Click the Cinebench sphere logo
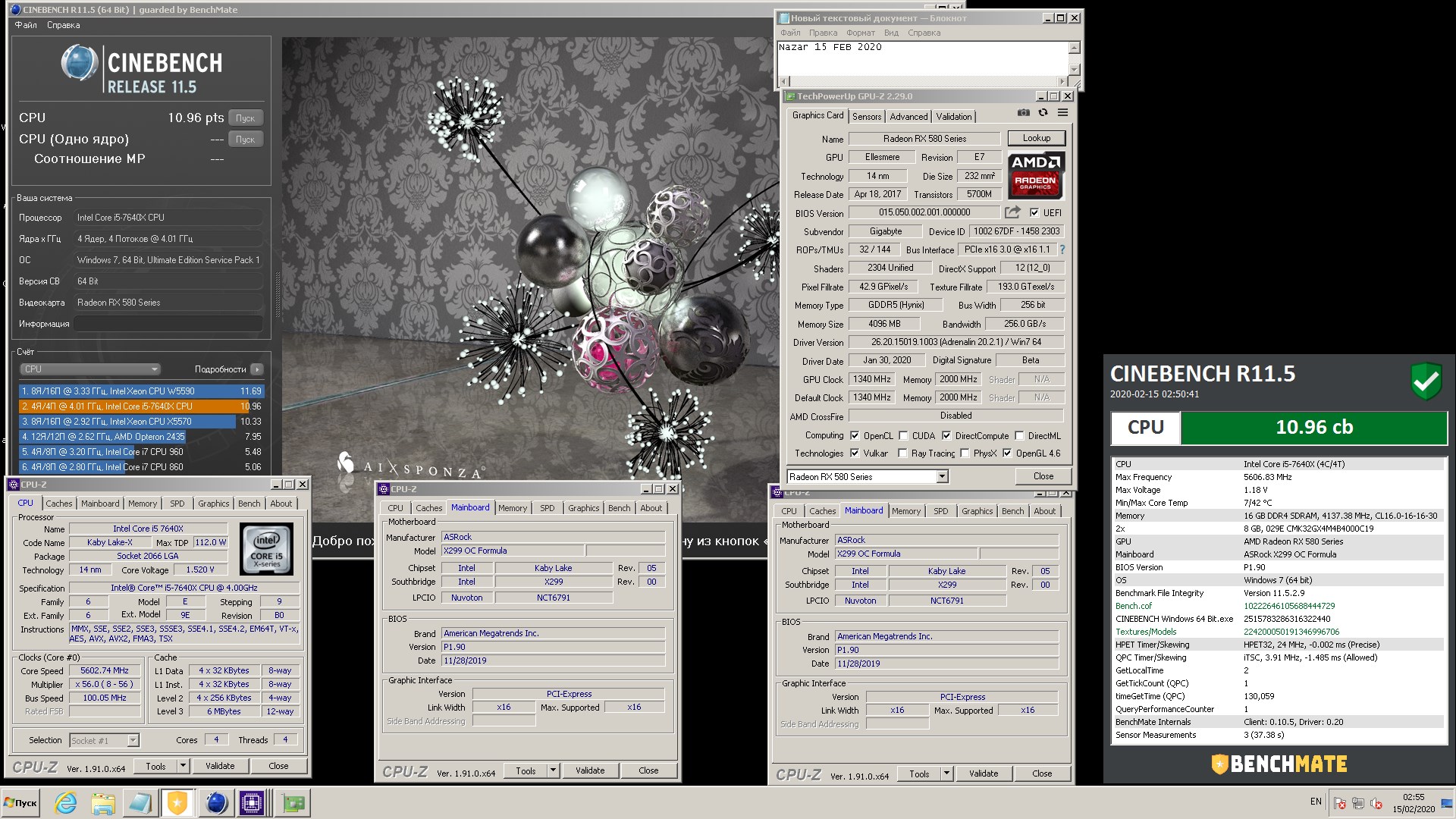Viewport: 1456px width, 819px height. [79, 63]
